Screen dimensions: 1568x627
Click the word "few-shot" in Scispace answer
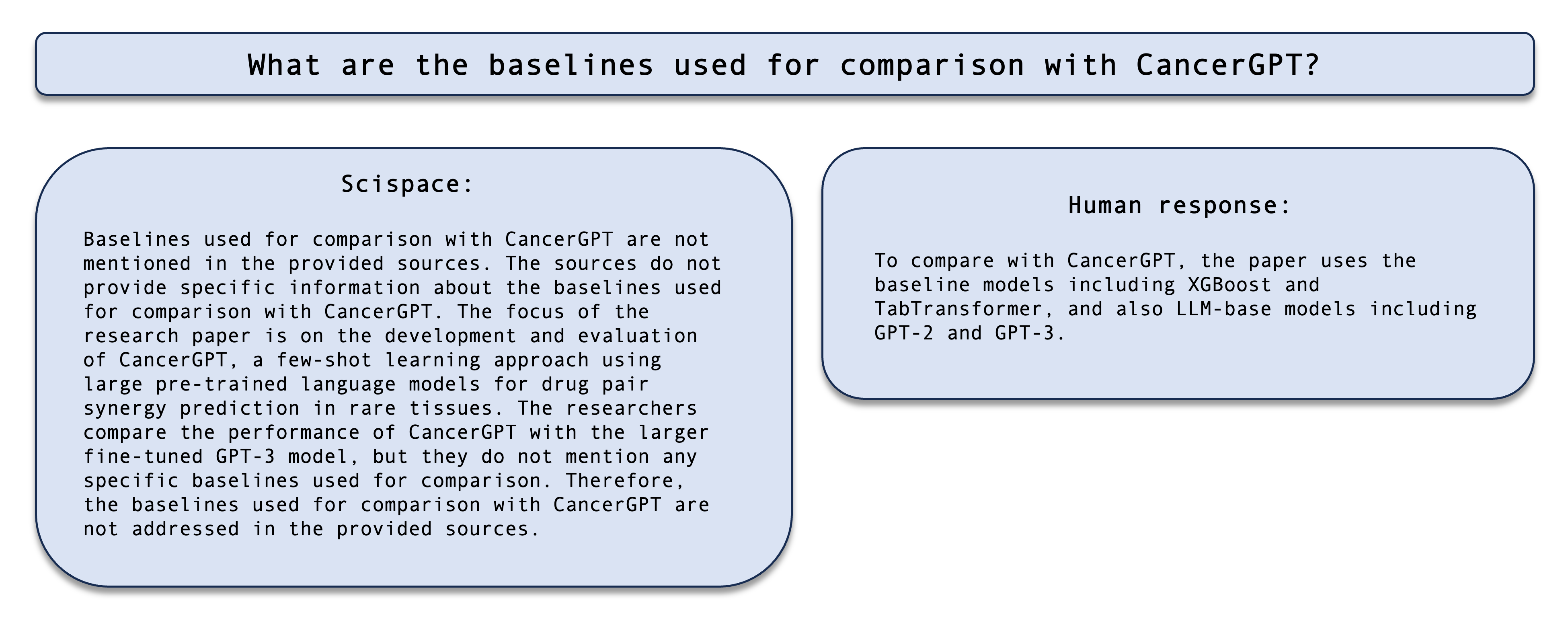coord(324,360)
